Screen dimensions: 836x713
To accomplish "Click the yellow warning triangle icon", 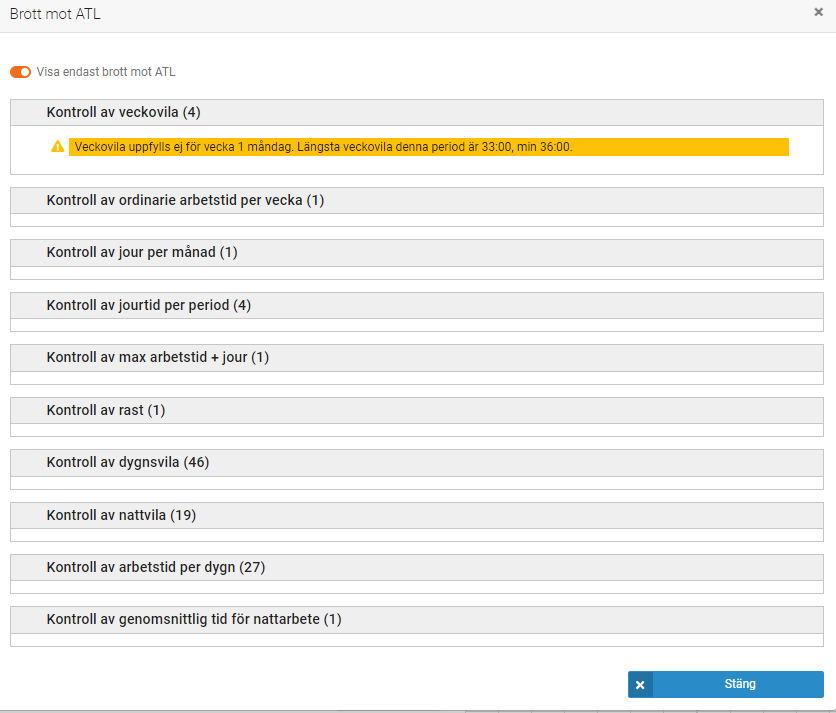I will 58,147.
